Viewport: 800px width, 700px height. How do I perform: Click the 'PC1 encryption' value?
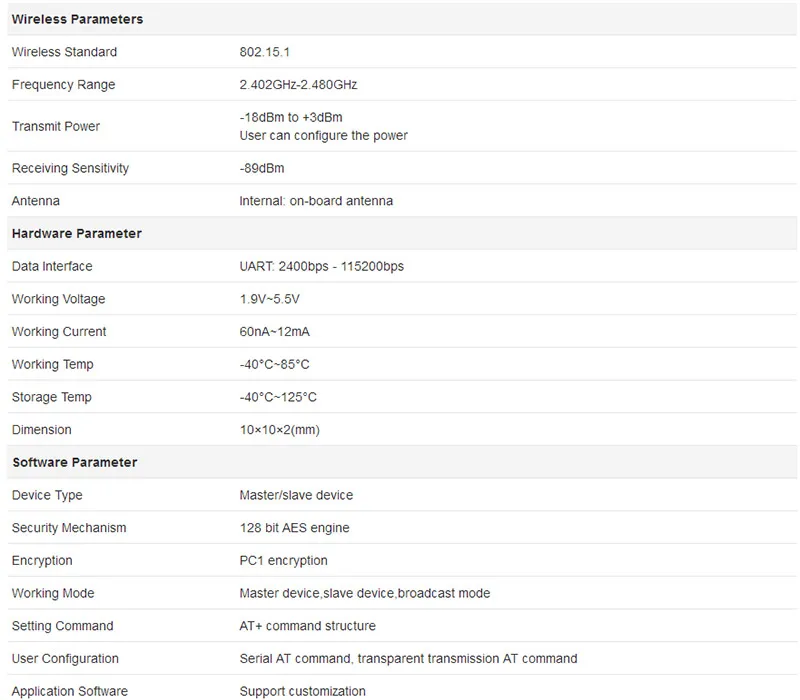283,560
